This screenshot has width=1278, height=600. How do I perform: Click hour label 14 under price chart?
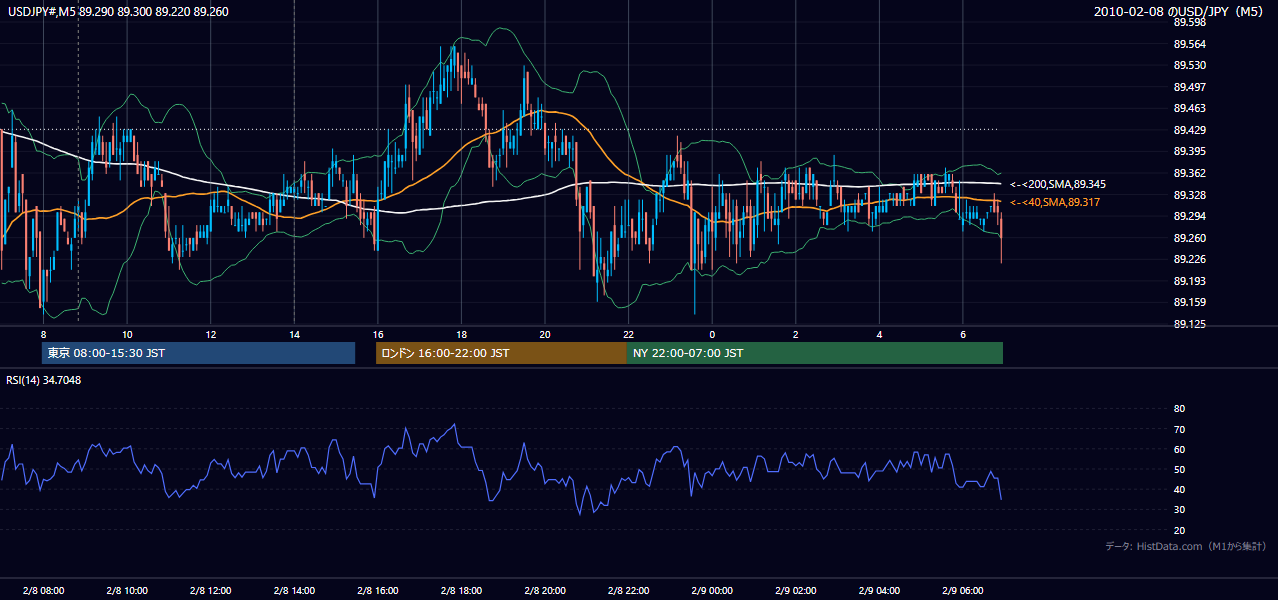click(x=294, y=334)
